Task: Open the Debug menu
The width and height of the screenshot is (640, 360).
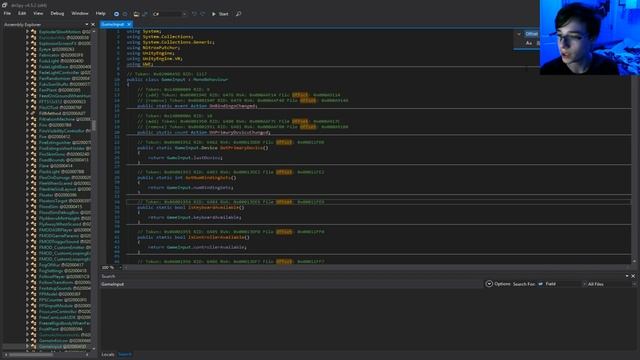Action: point(57,13)
